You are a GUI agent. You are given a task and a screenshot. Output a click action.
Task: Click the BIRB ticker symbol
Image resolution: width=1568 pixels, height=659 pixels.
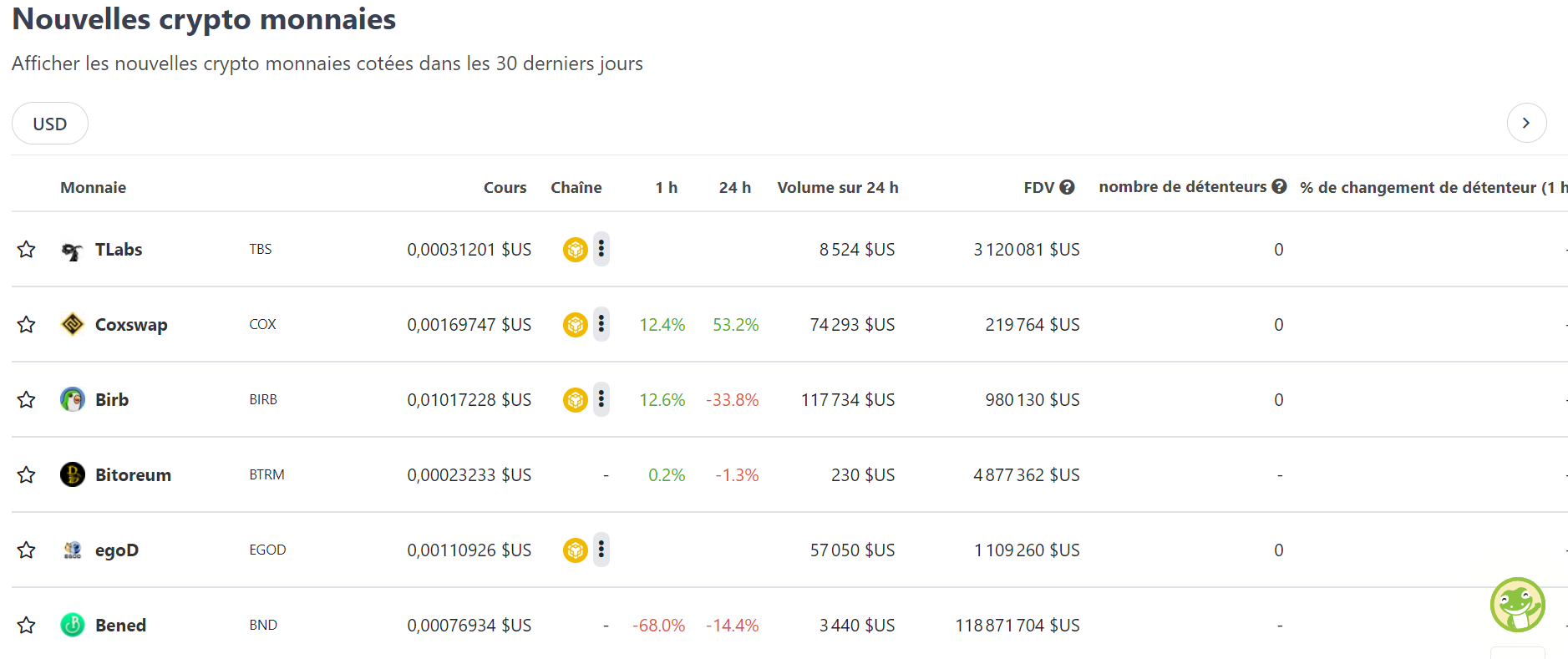pos(263,399)
